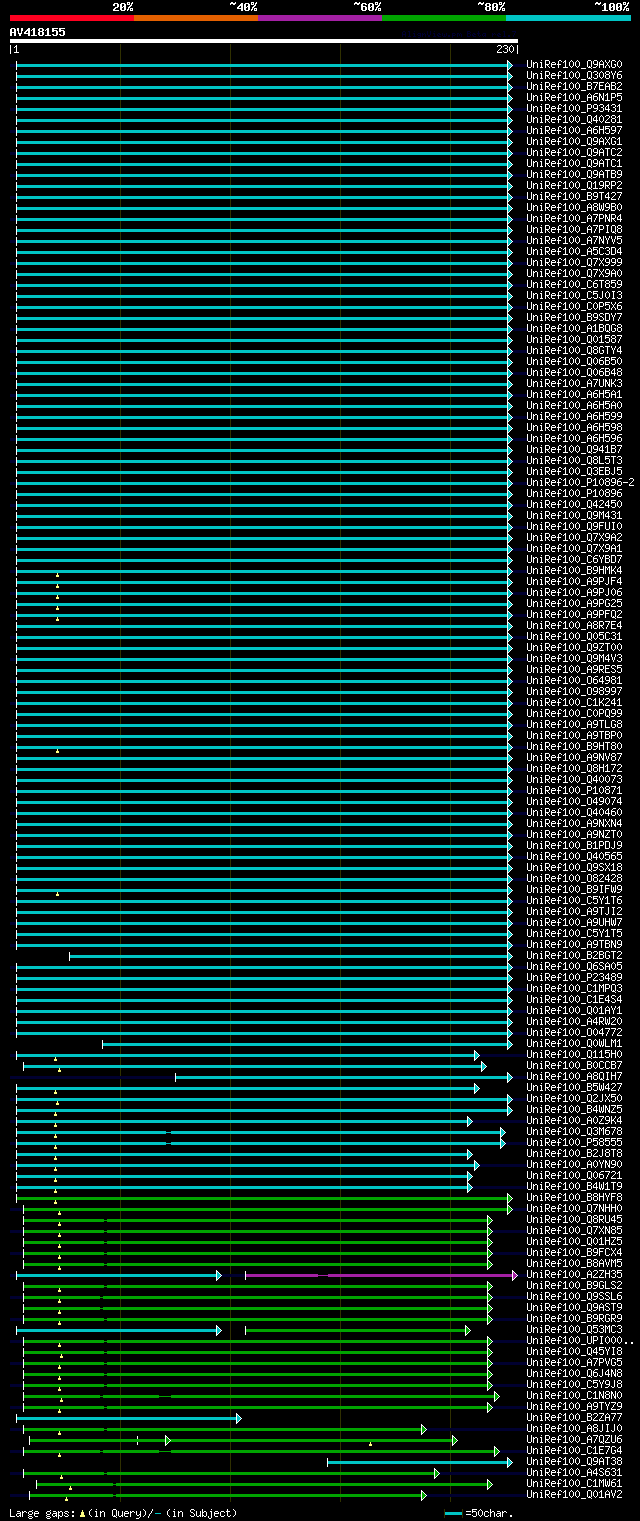Click the short cyan alignment bar for Q9AT38

421,1462
